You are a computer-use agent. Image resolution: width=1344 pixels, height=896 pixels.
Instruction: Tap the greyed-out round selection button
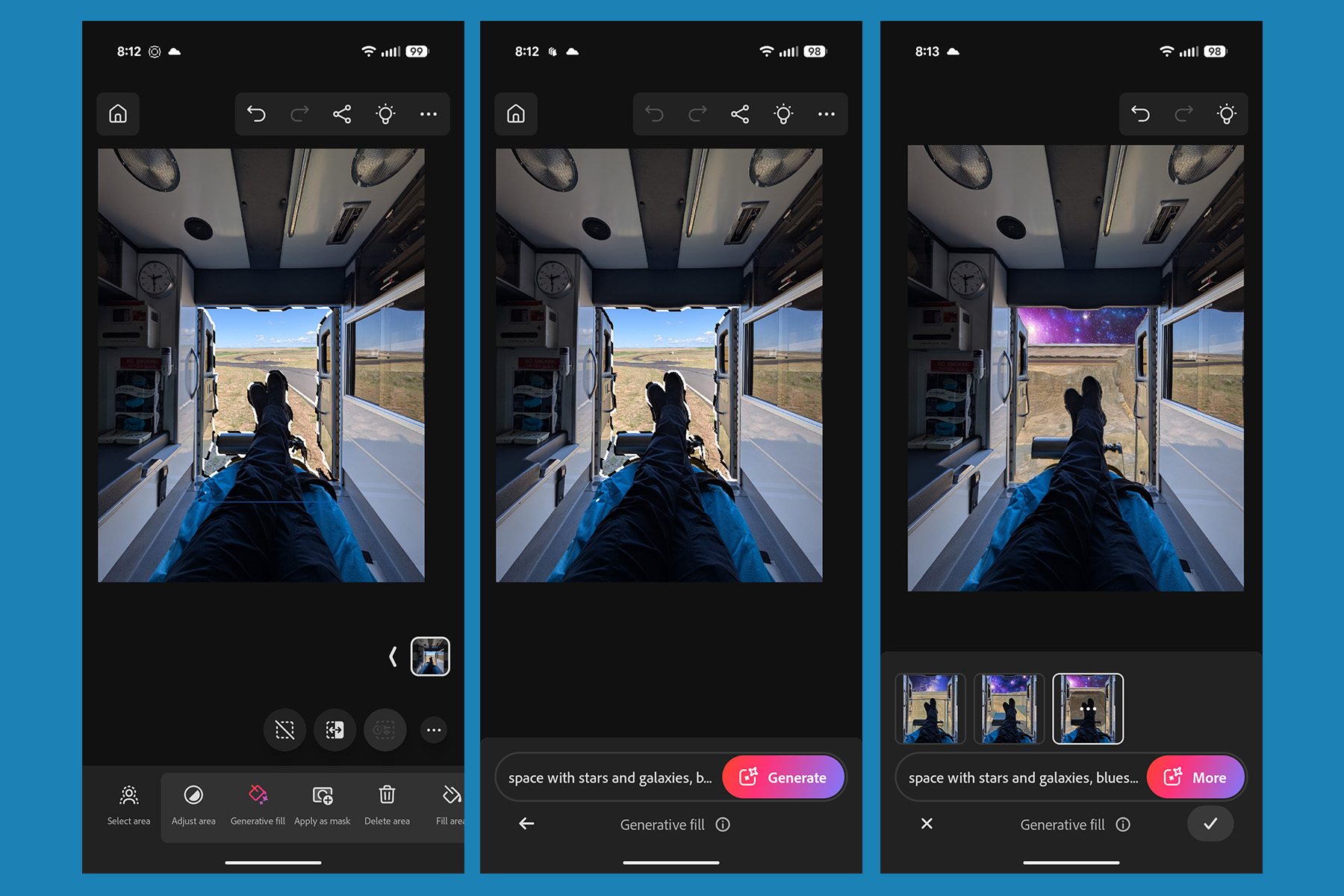tap(385, 729)
